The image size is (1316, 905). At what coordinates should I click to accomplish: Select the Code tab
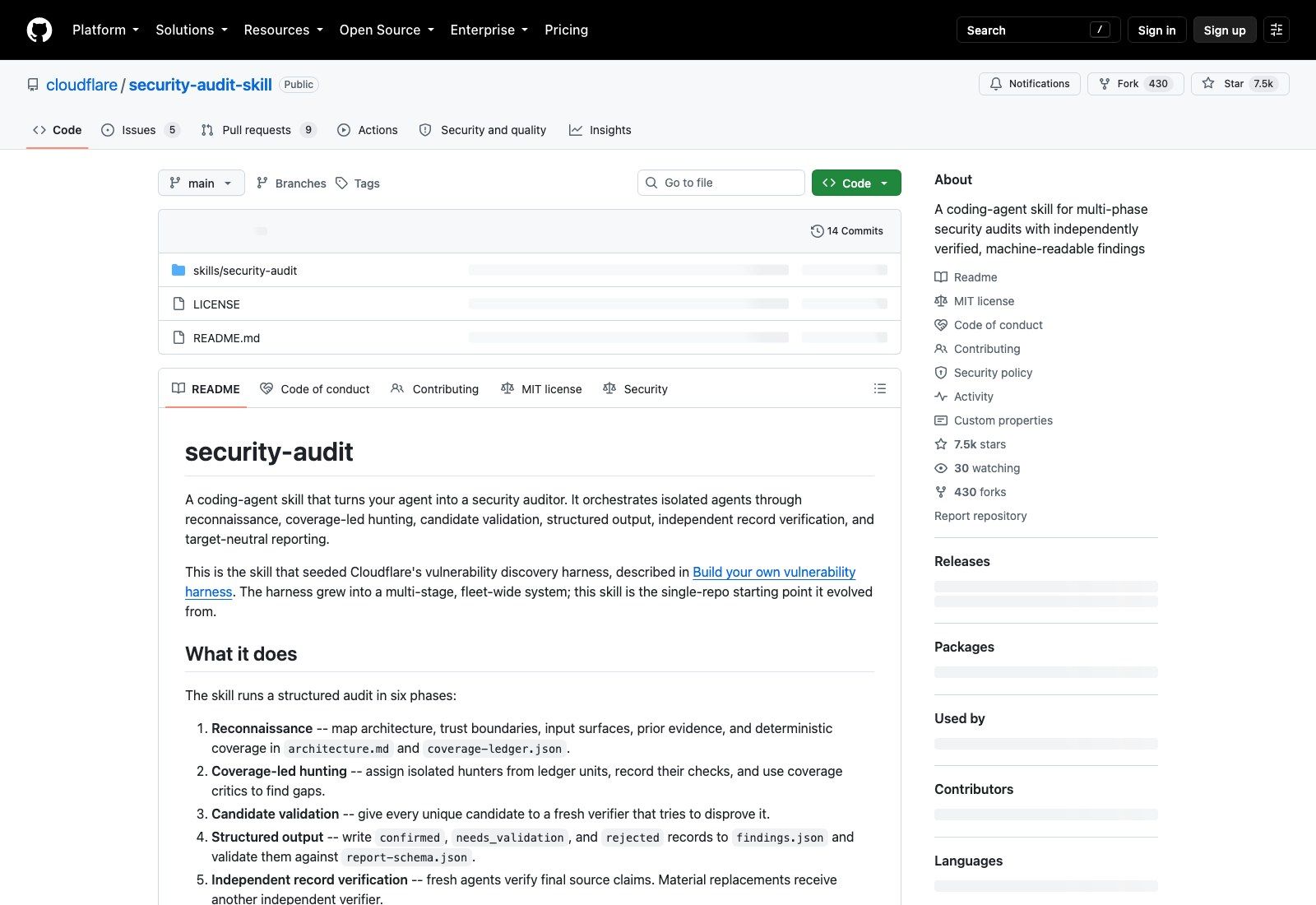coord(57,130)
